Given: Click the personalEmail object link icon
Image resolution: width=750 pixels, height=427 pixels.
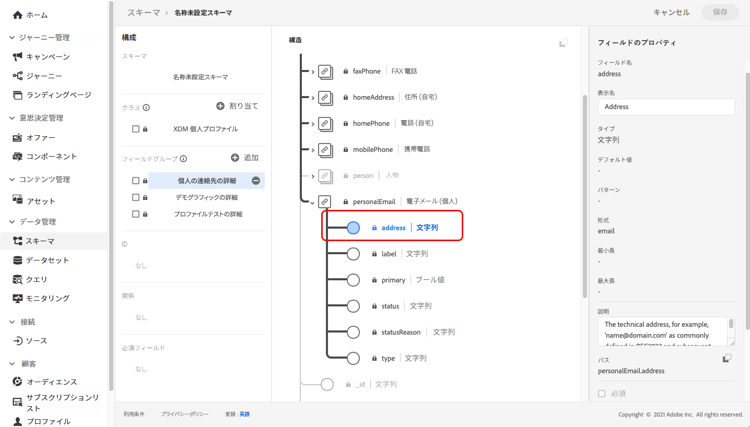Looking at the screenshot, I should [325, 201].
